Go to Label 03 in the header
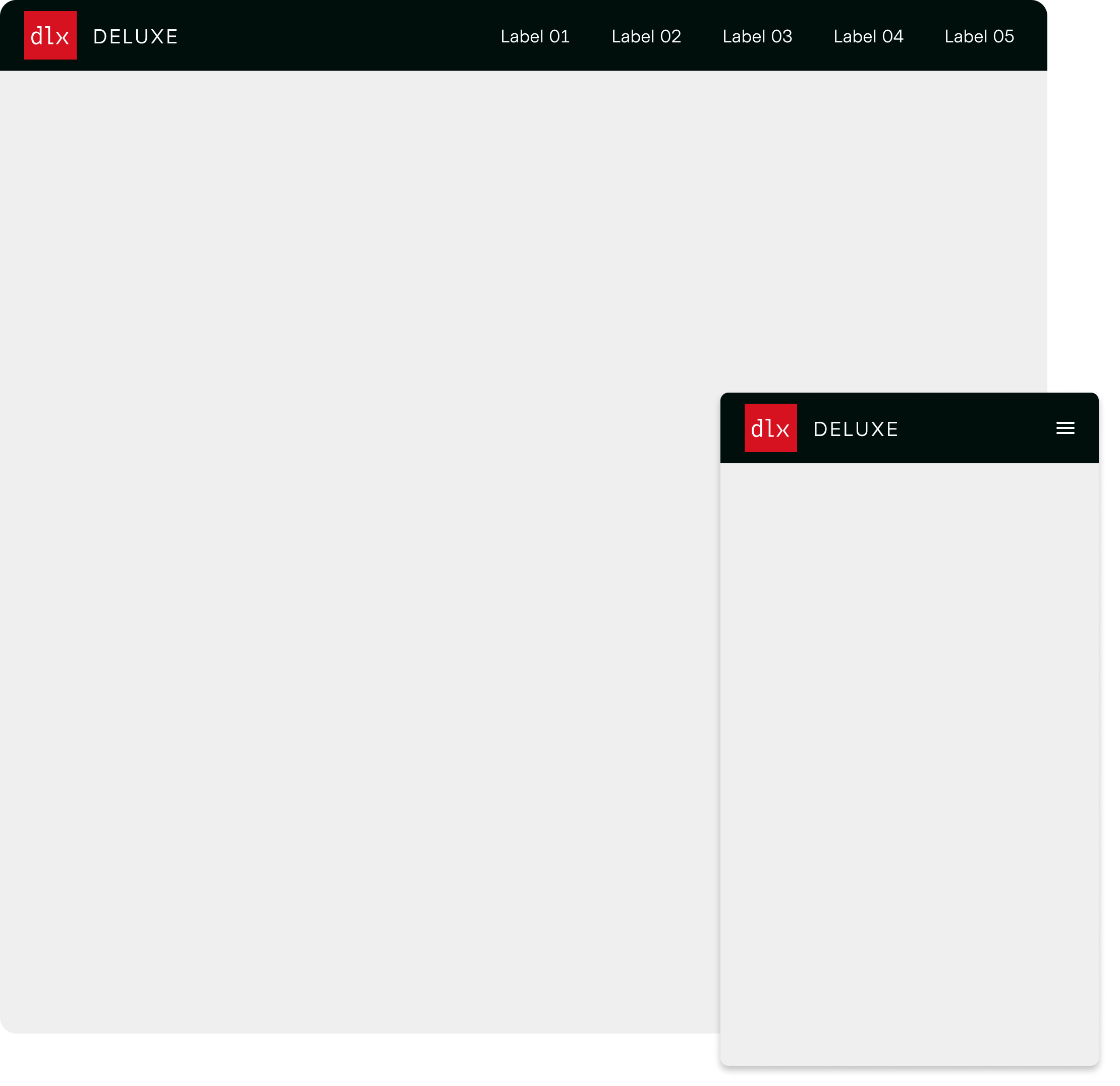This screenshot has height=1086, width=1120. [757, 36]
